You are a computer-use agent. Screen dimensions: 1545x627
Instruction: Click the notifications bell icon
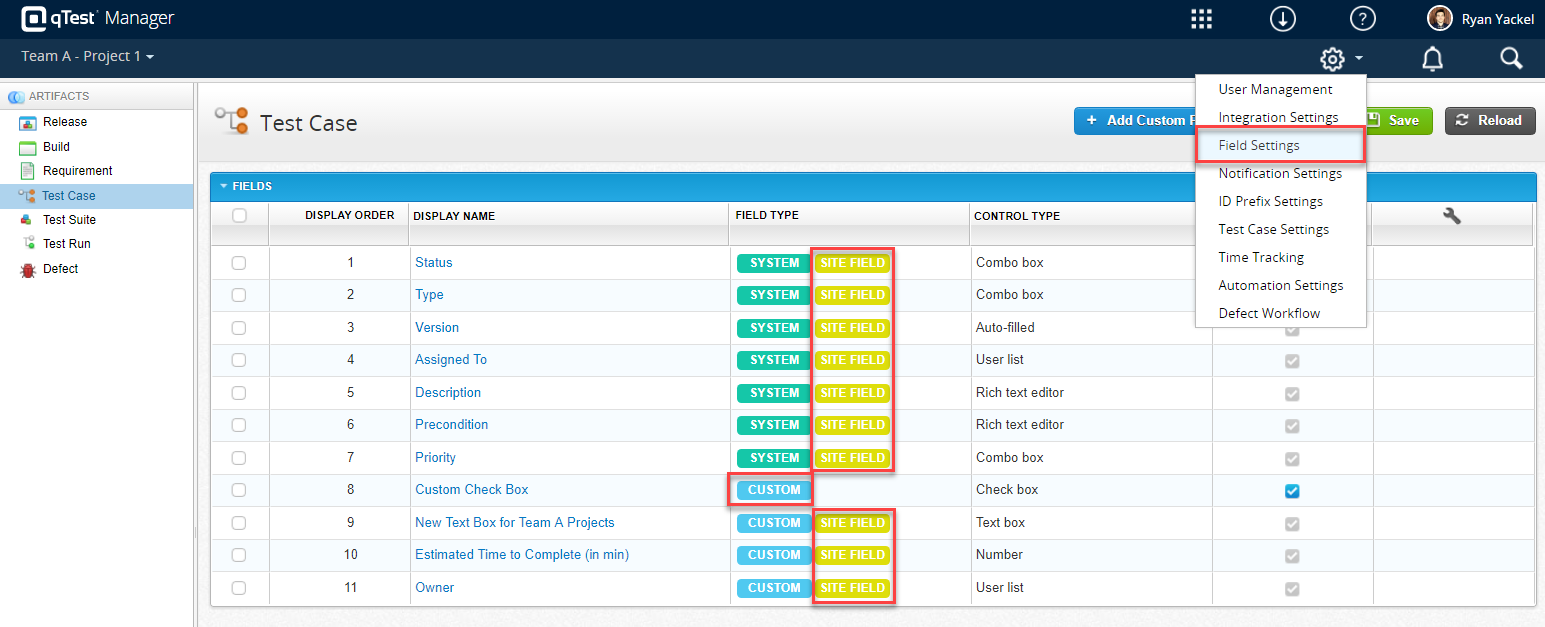1432,59
